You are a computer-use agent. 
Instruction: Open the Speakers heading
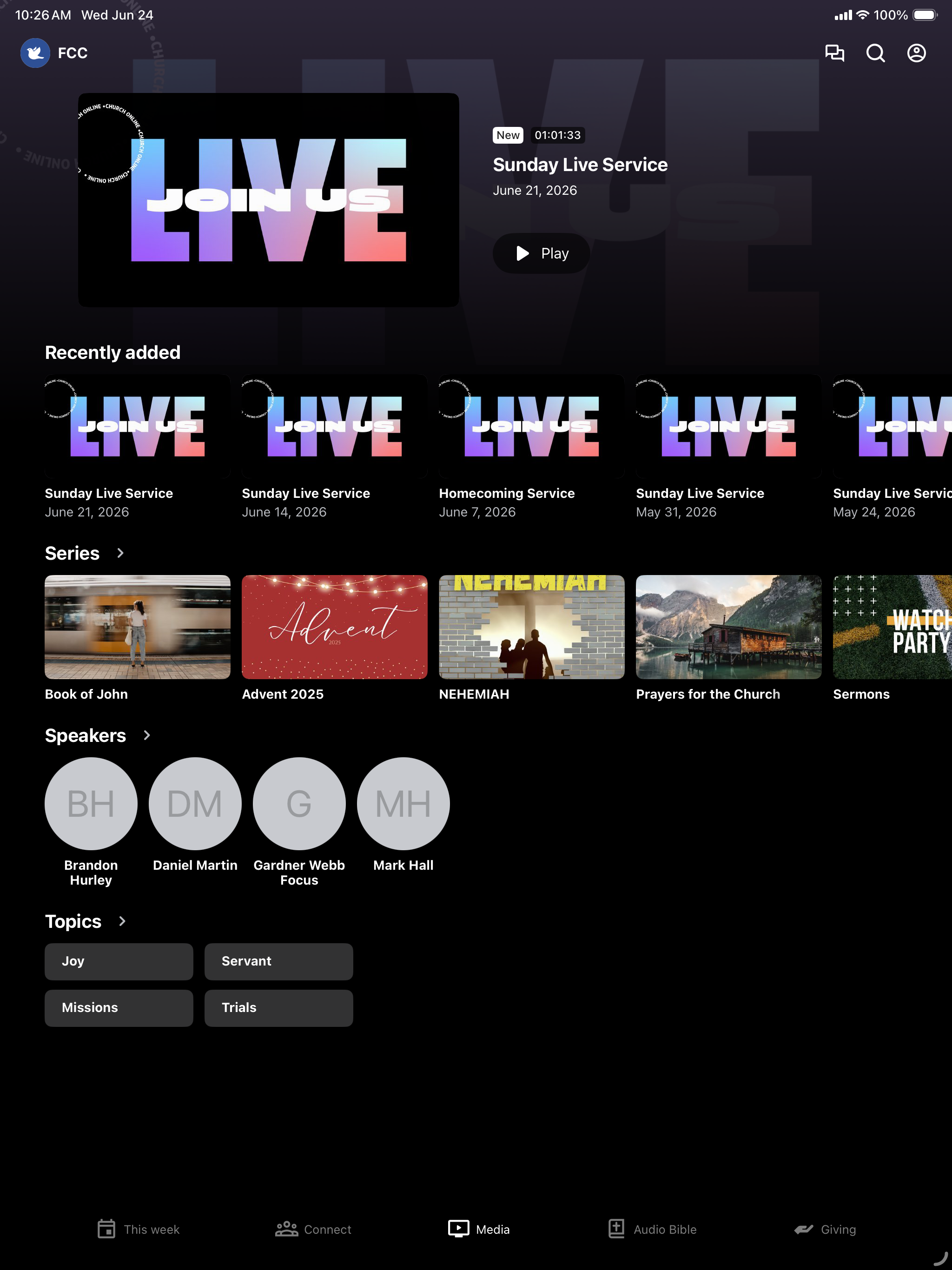pos(85,735)
